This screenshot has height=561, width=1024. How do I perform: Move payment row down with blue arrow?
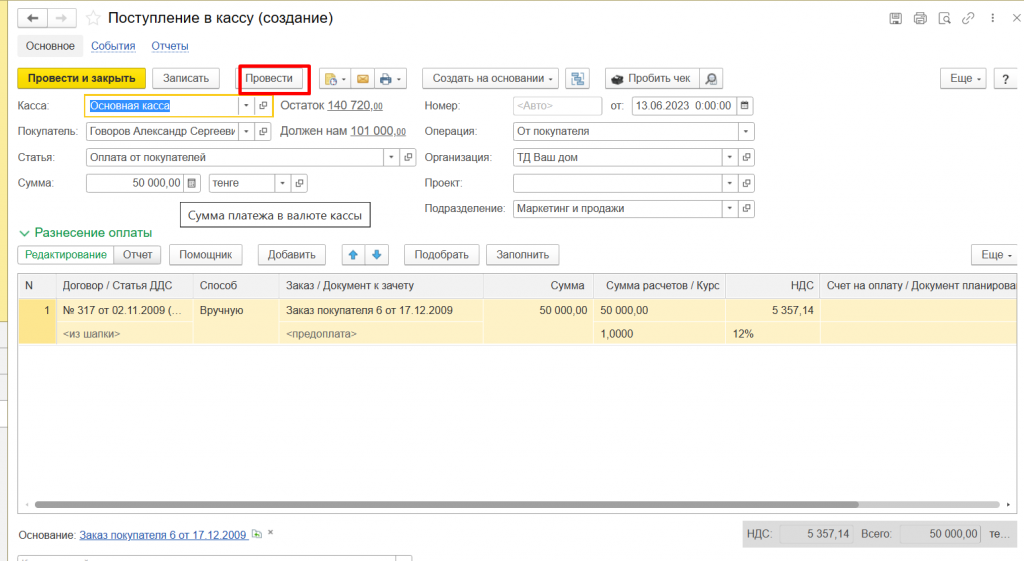[377, 255]
